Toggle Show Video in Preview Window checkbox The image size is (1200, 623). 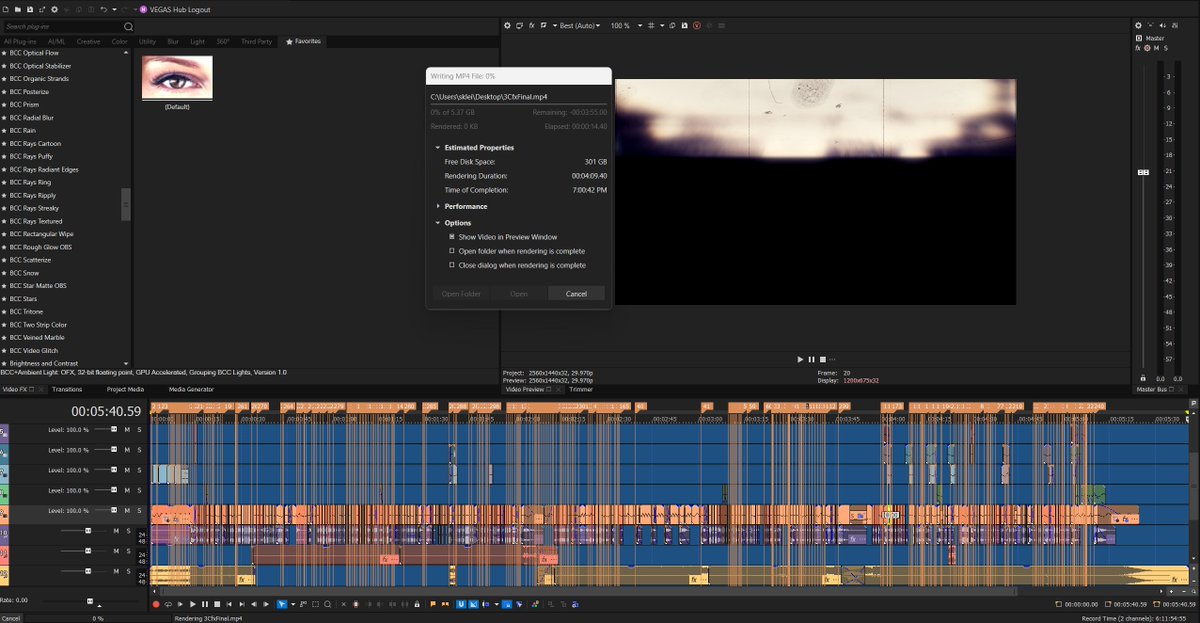point(452,237)
